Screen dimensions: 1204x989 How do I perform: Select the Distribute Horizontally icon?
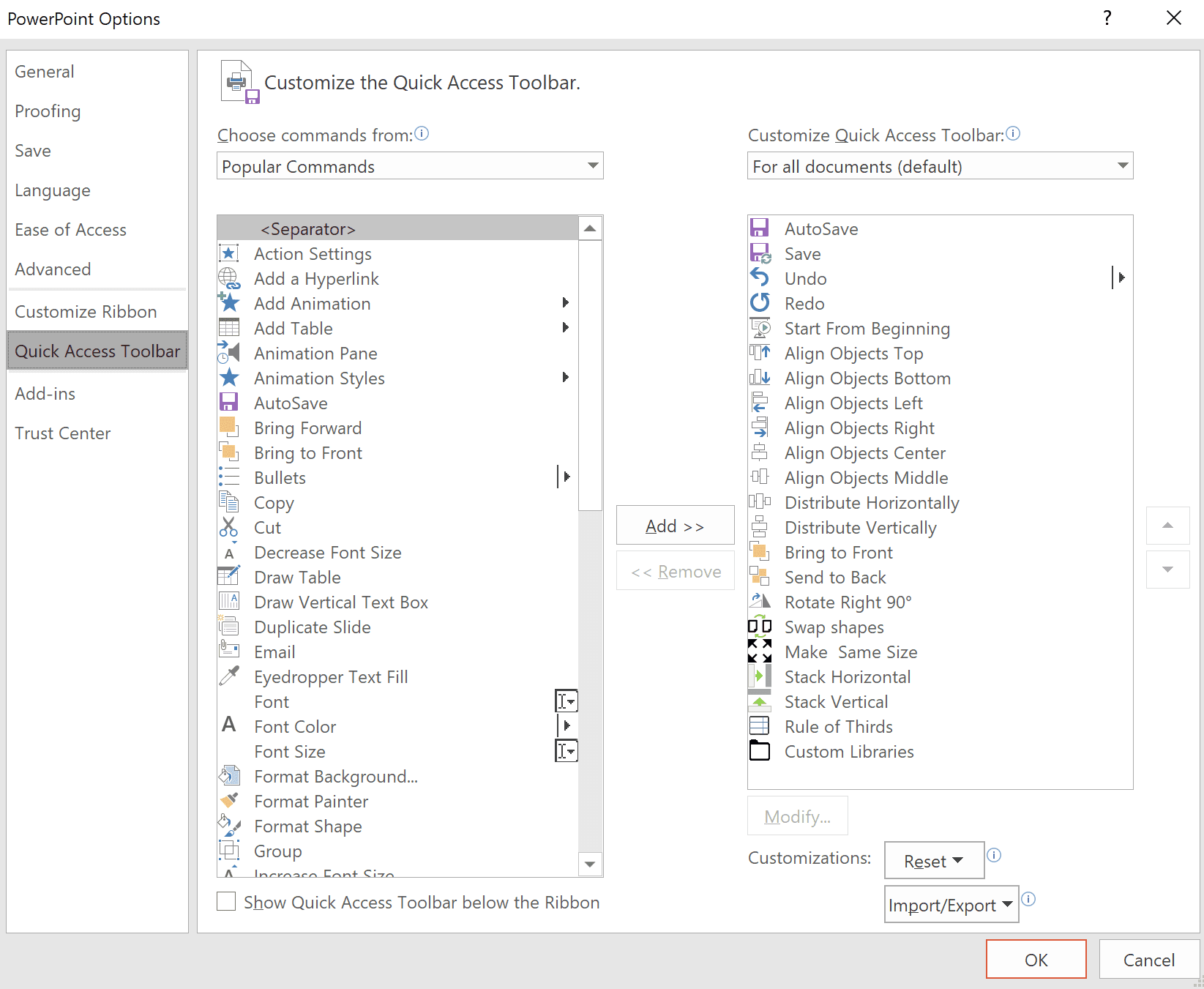760,502
